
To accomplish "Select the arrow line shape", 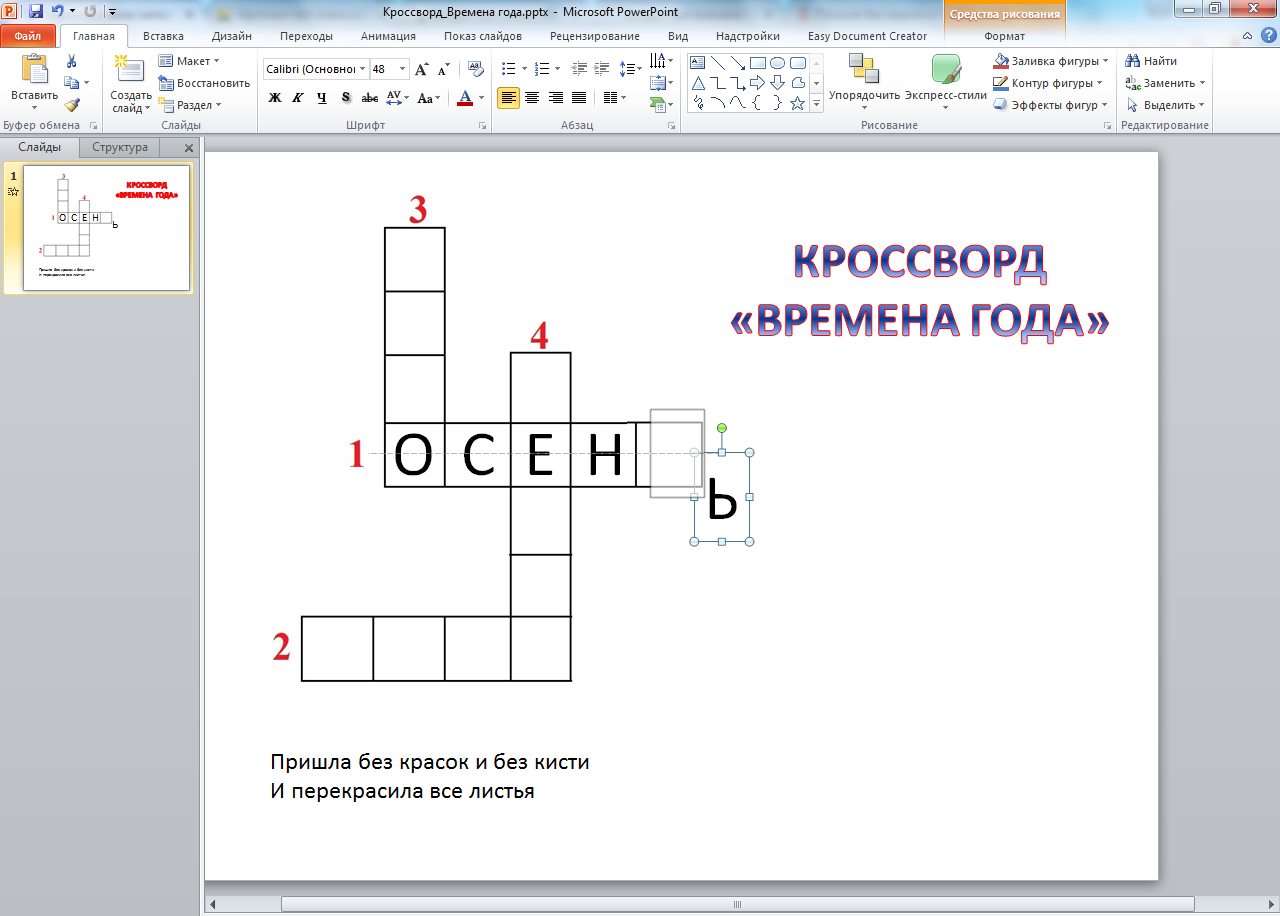I will pyautogui.click(x=737, y=62).
